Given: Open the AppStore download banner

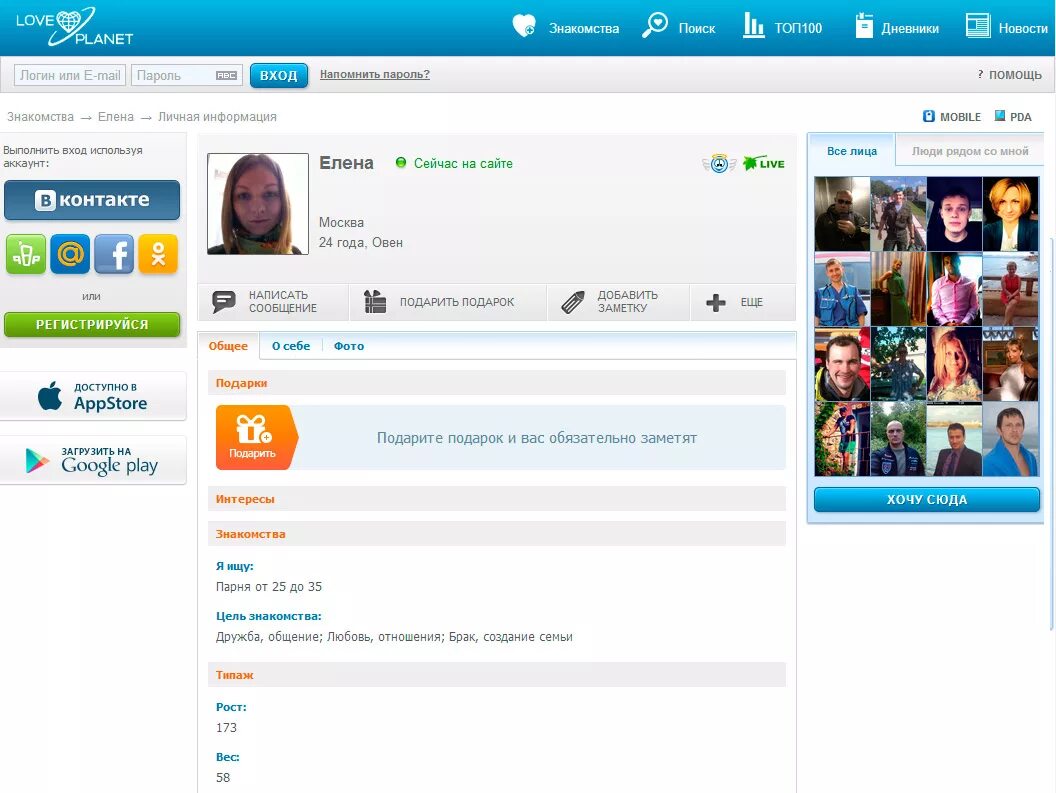Looking at the screenshot, I should (x=93, y=396).
